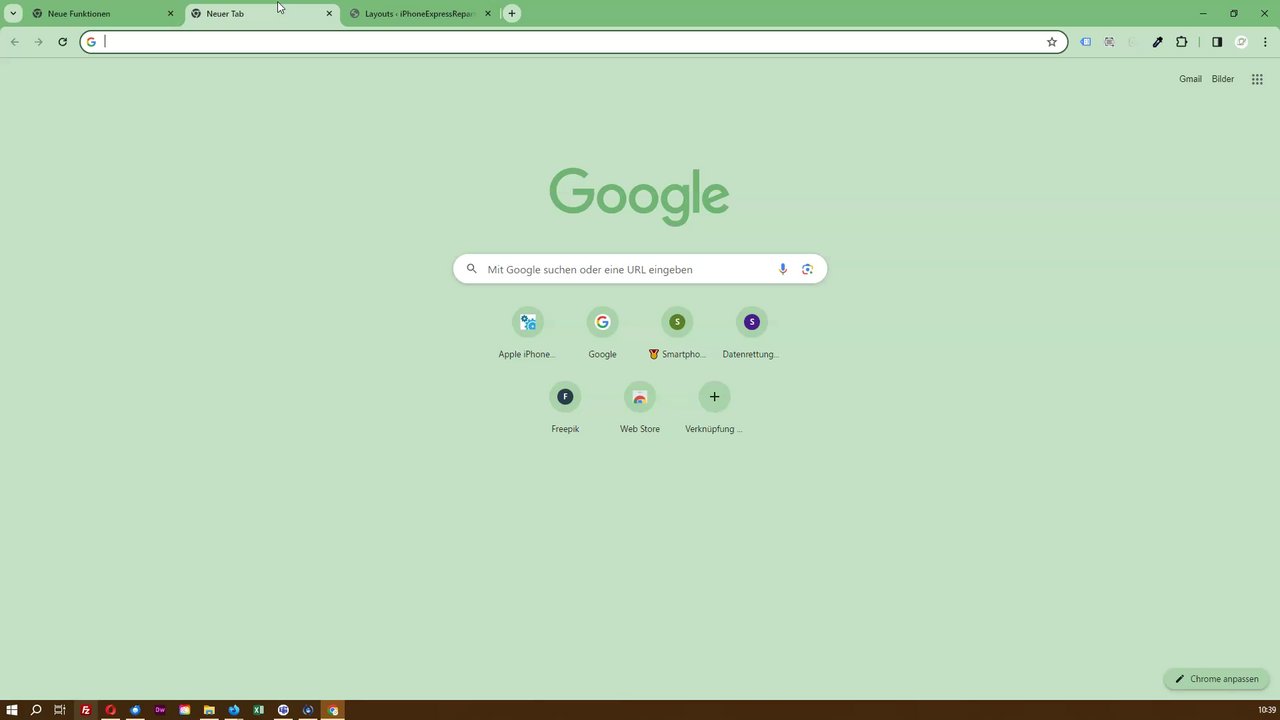Screen dimensions: 1280x720
Task: Open the Gmail link
Action: (1190, 79)
